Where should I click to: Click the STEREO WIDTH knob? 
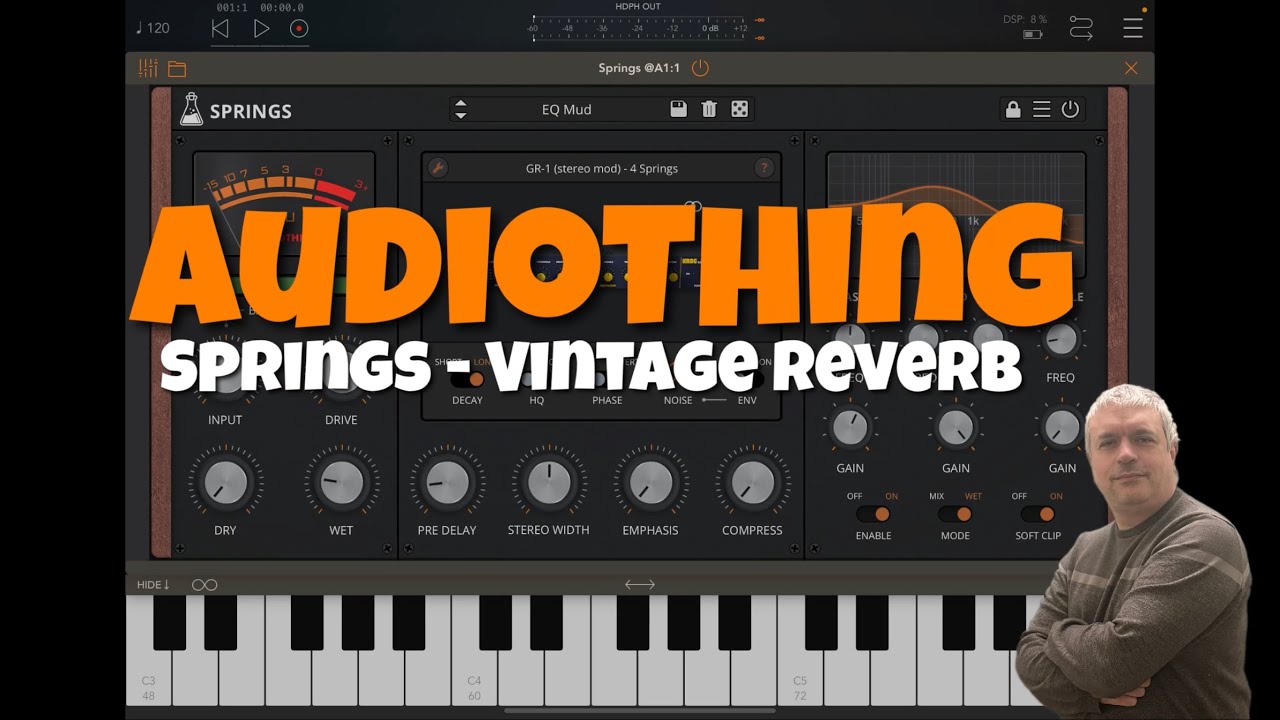coord(548,483)
